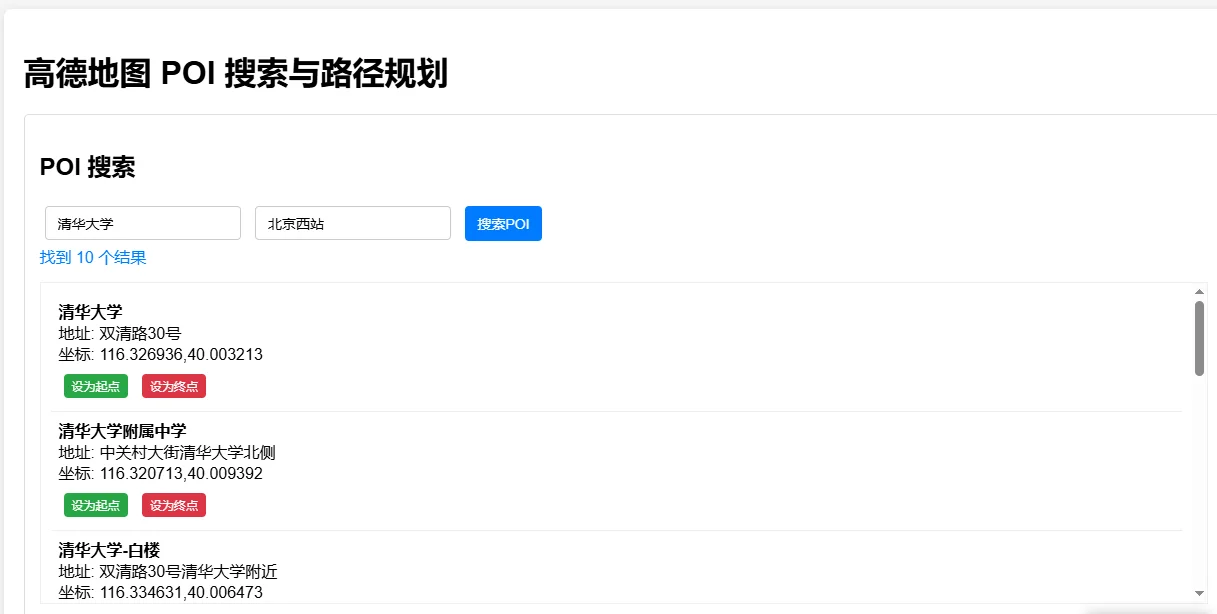Click the 找到 10 个结果 status text

93,258
